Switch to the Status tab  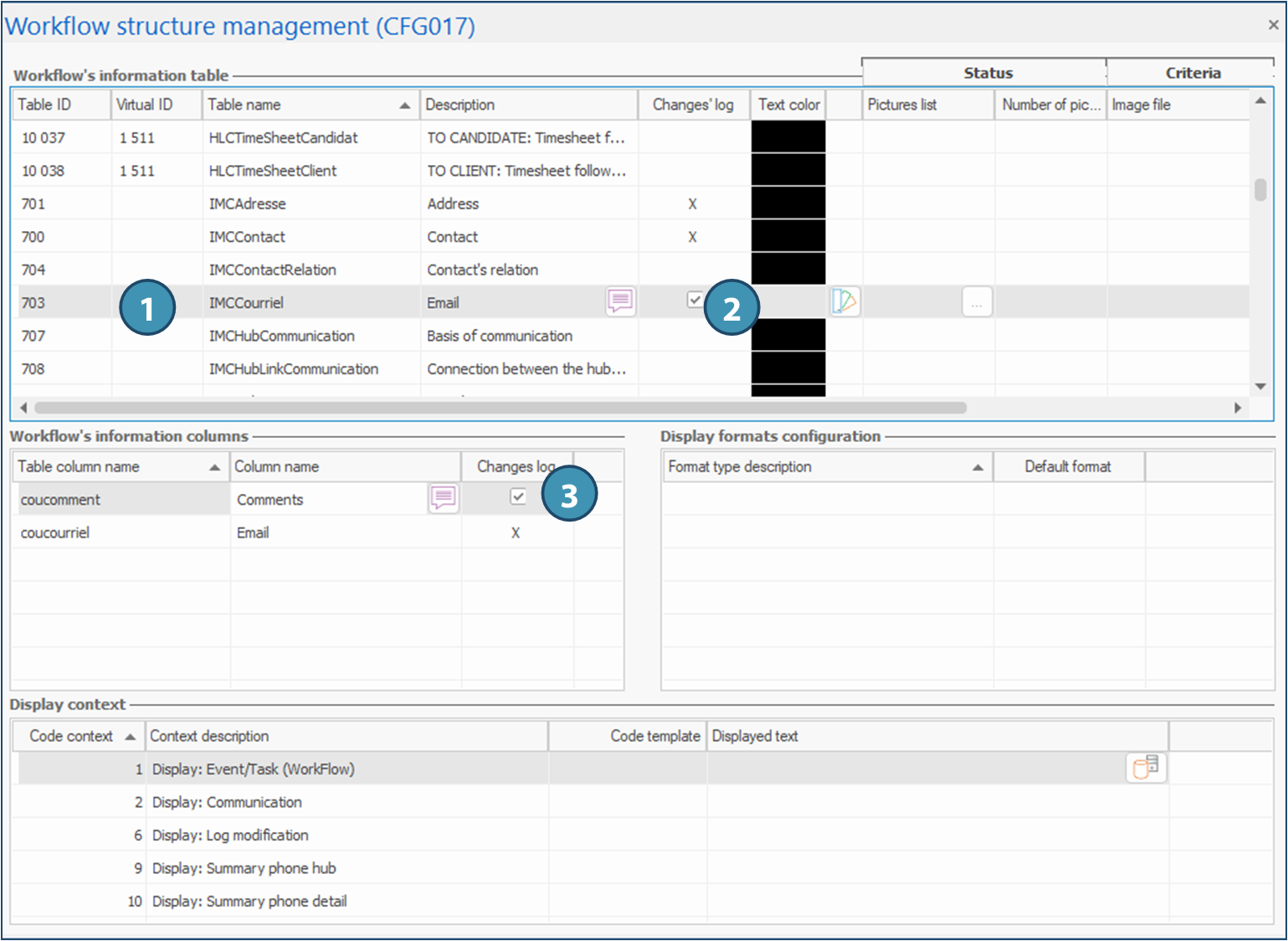[988, 73]
